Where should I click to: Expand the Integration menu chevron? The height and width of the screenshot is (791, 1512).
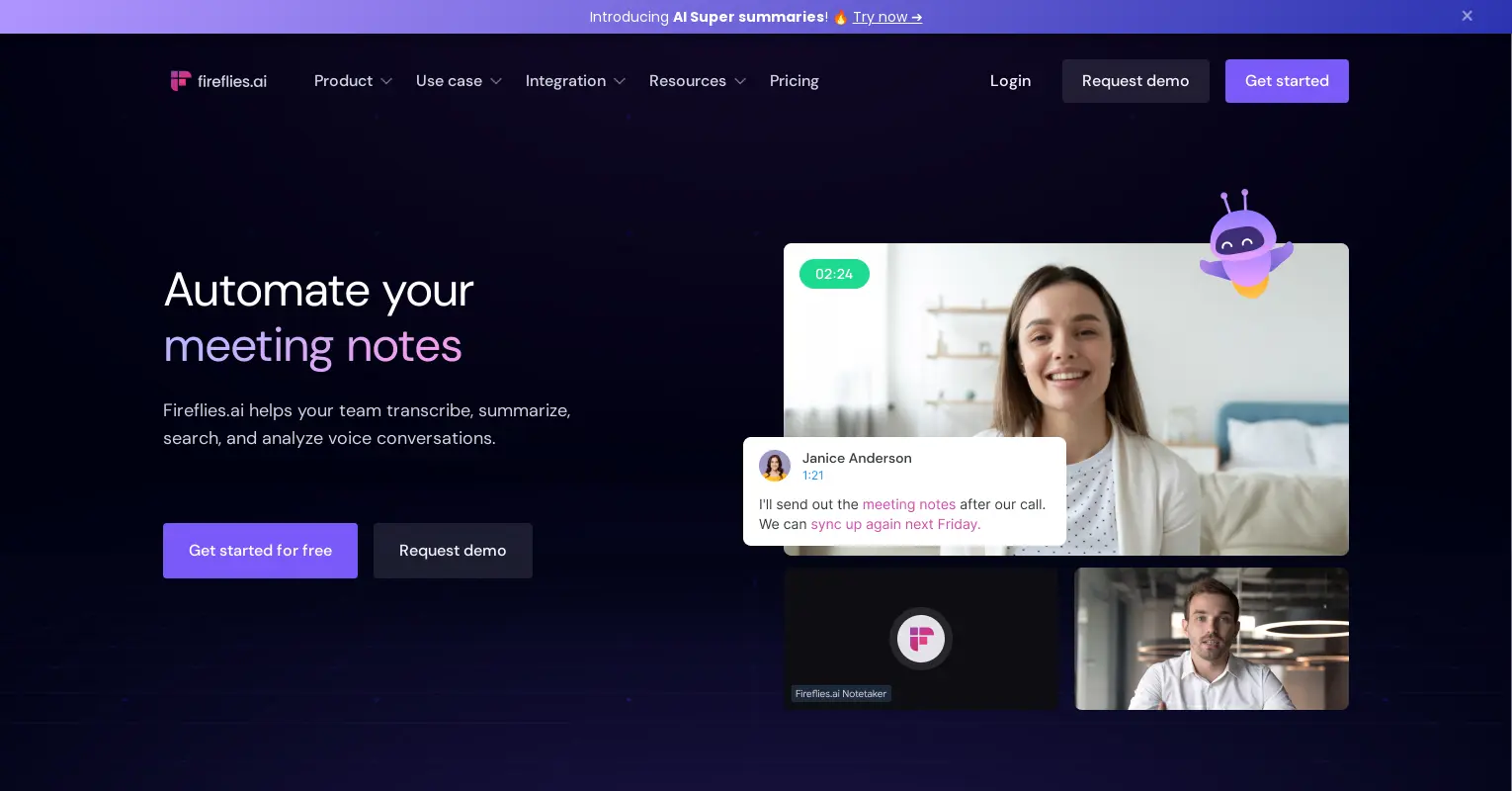click(620, 81)
